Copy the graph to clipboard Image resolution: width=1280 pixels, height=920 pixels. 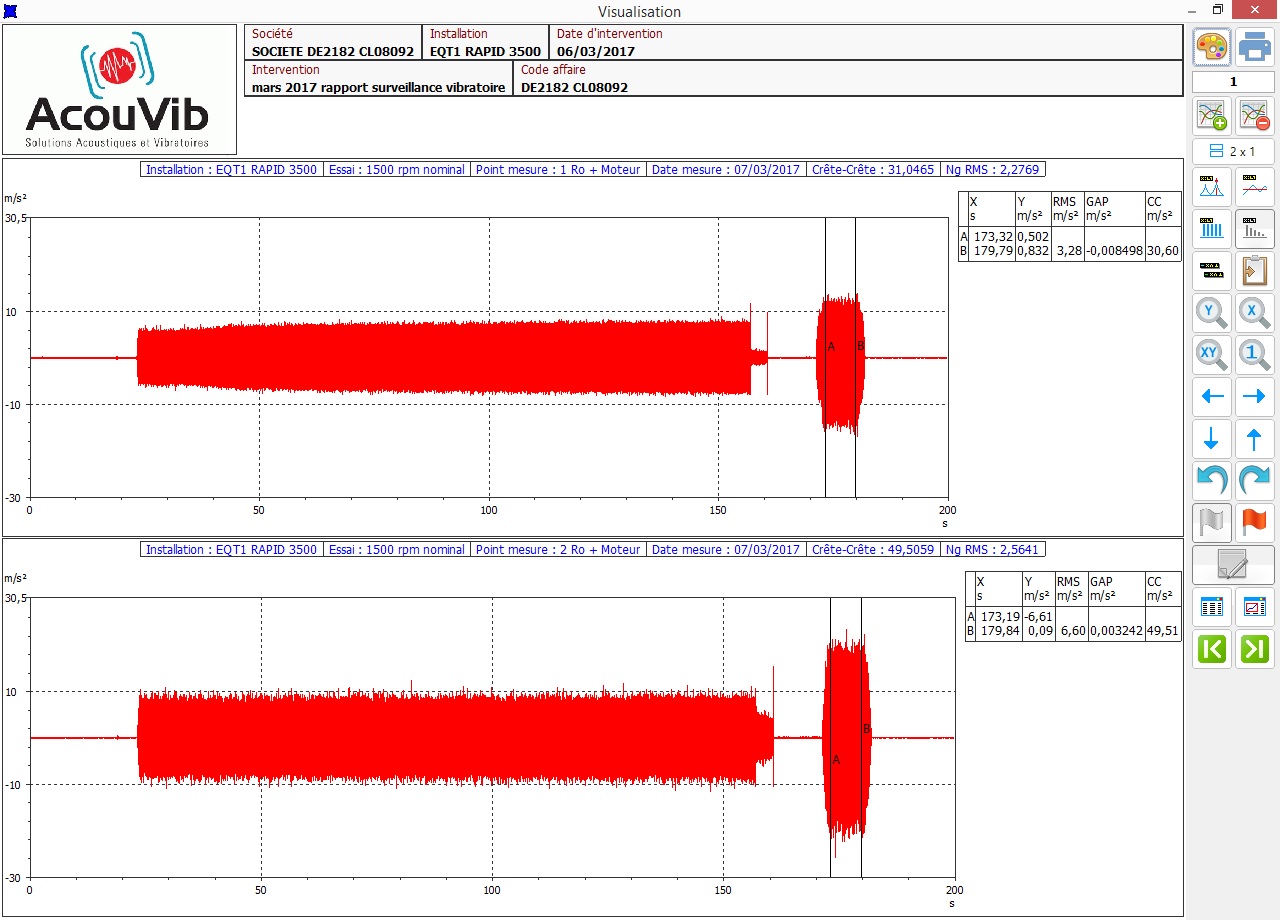pyautogui.click(x=1254, y=271)
